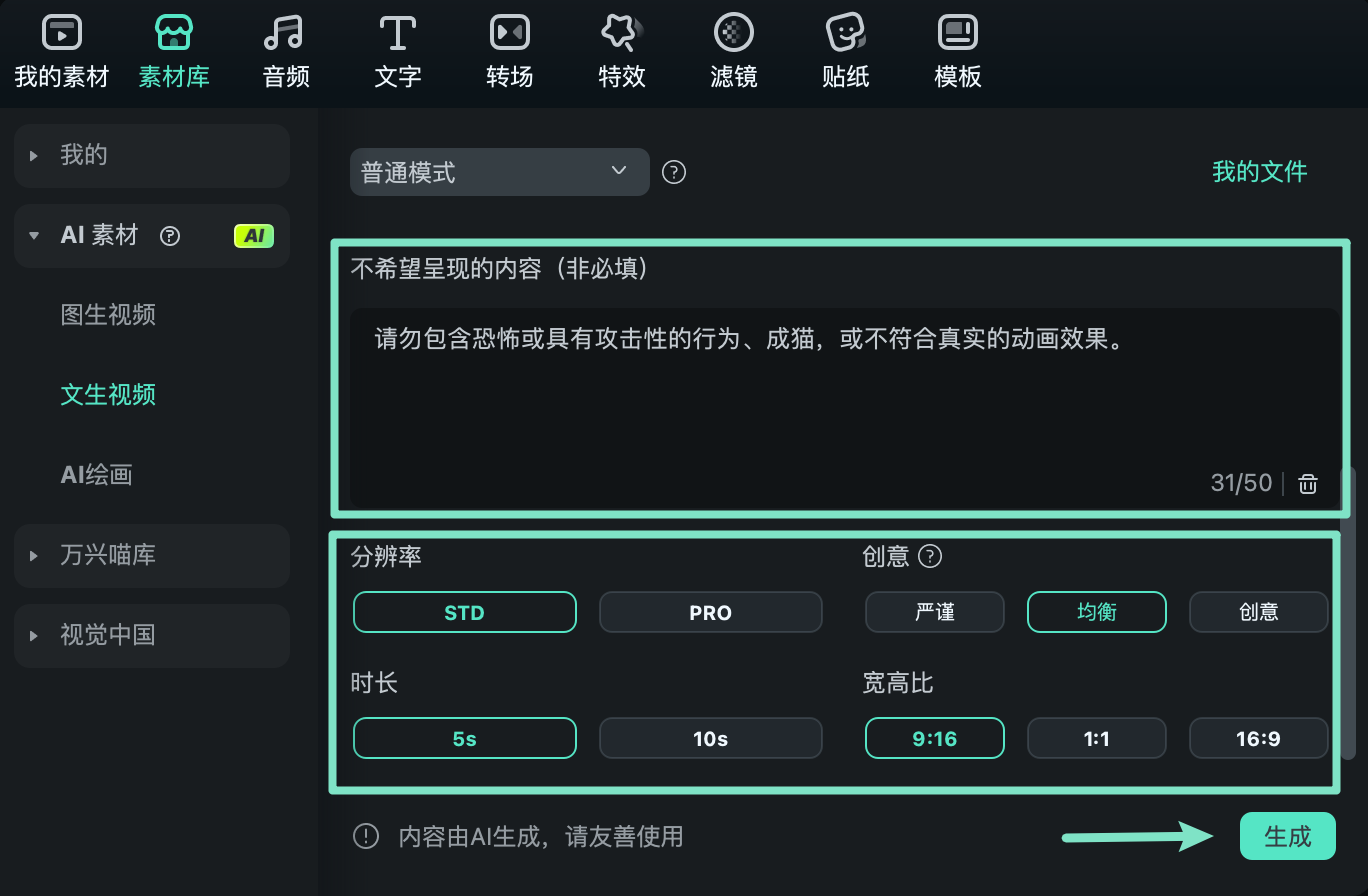Open the 特效 effects panel

pyautogui.click(x=621, y=50)
